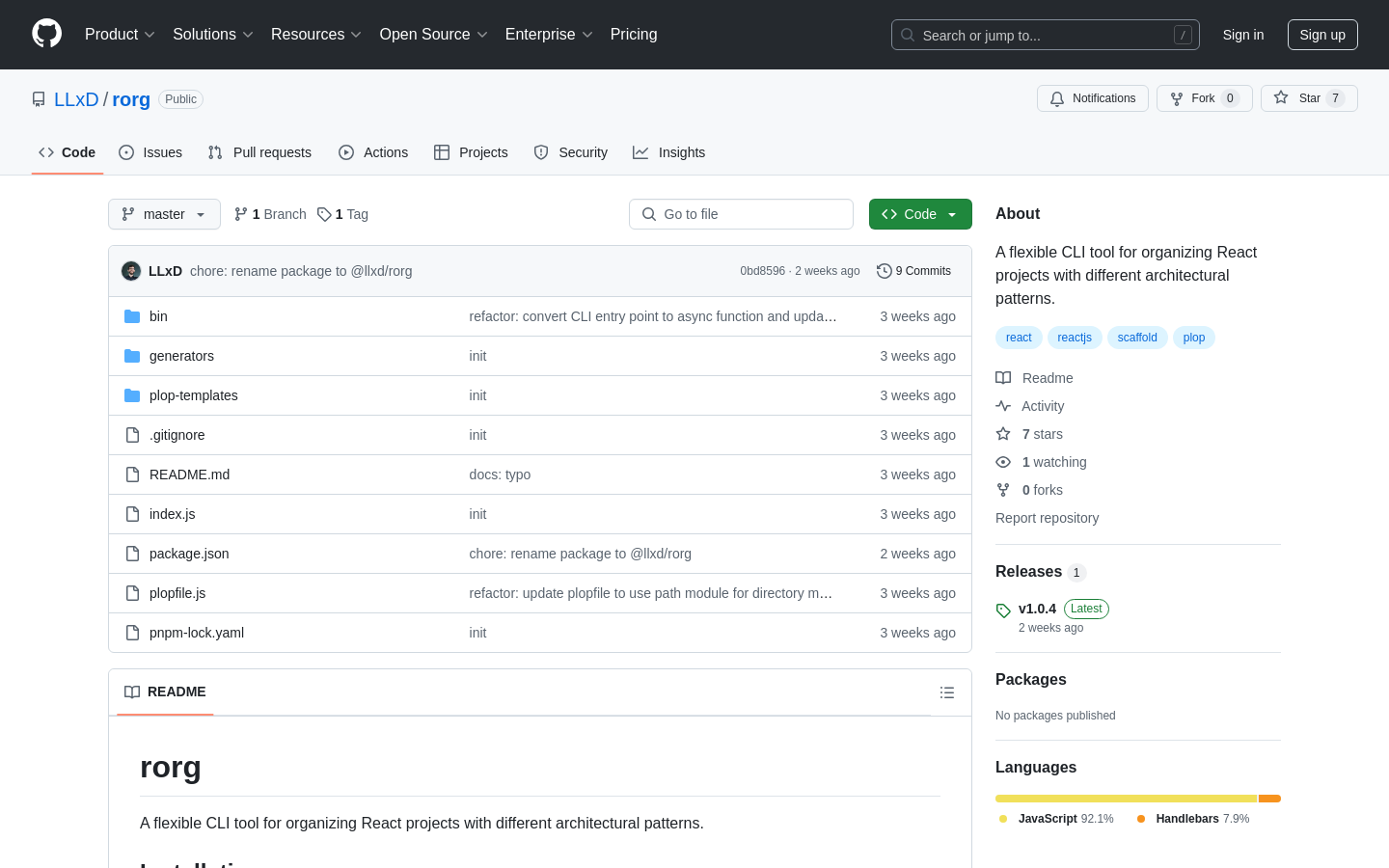Viewport: 1389px width, 868px height.
Task: Click the .gitignore file icon
Action: (132, 435)
